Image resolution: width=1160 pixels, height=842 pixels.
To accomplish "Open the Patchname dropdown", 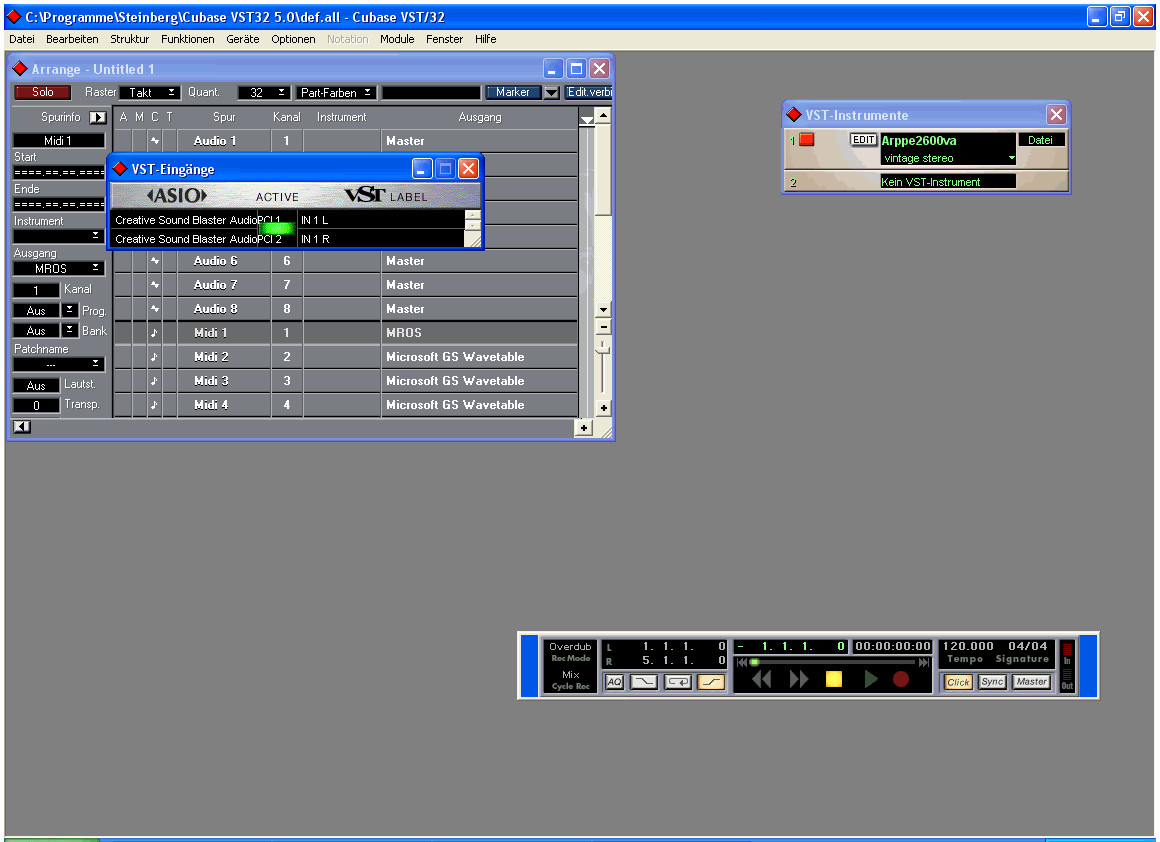I will point(58,364).
